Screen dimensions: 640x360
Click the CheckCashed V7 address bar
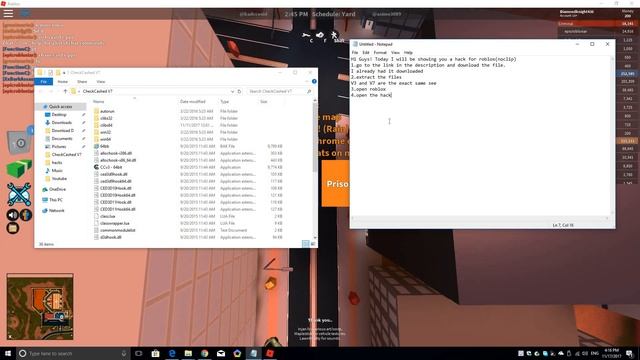coord(151,91)
